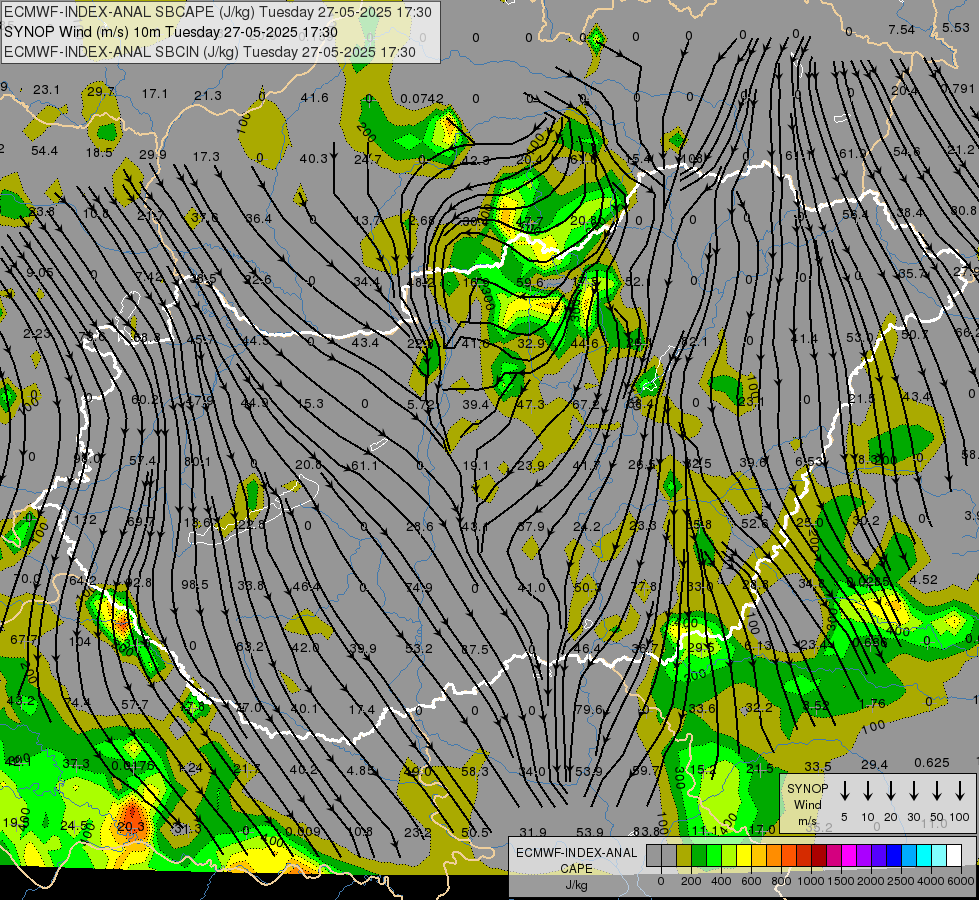The image size is (979, 900).
Task: Pick the pure blue swatch in the CAPE legend
Action: tap(893, 856)
